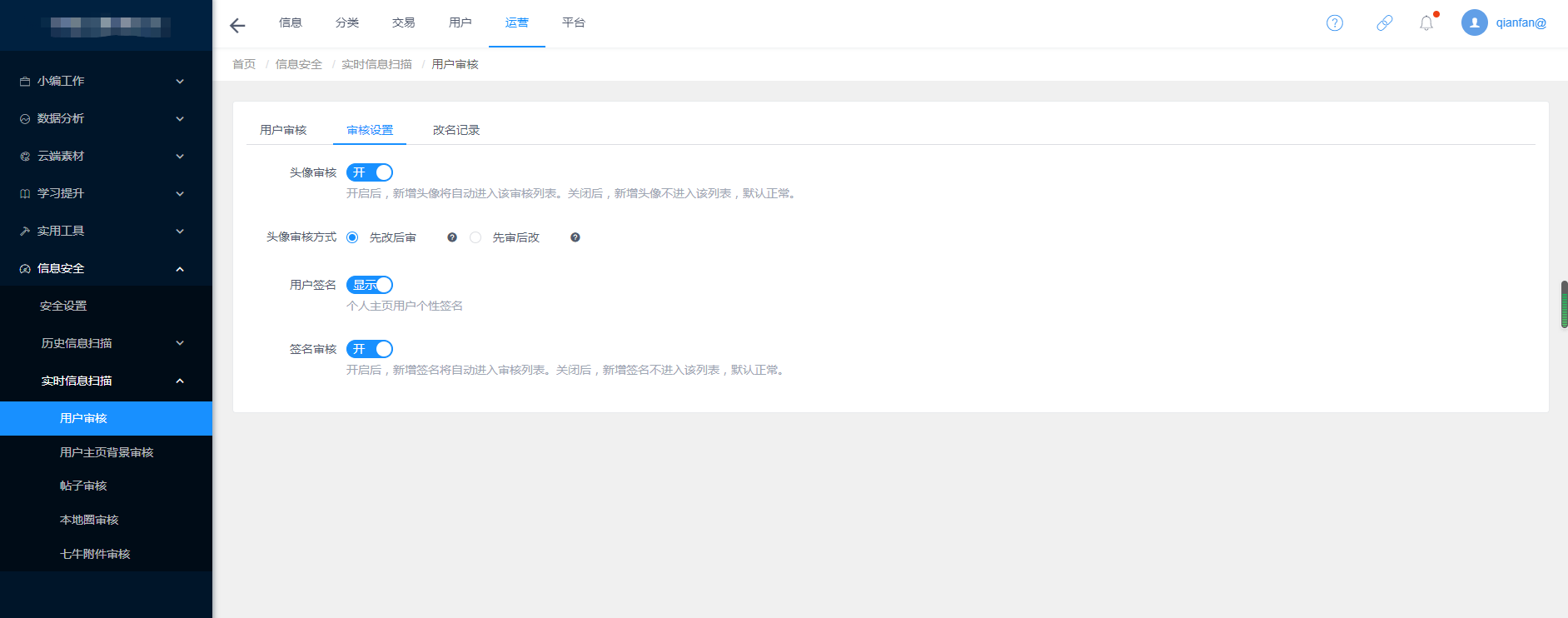The width and height of the screenshot is (1568, 618).
Task: Collapse the 信息安全 menu chevron
Action: coord(180,269)
